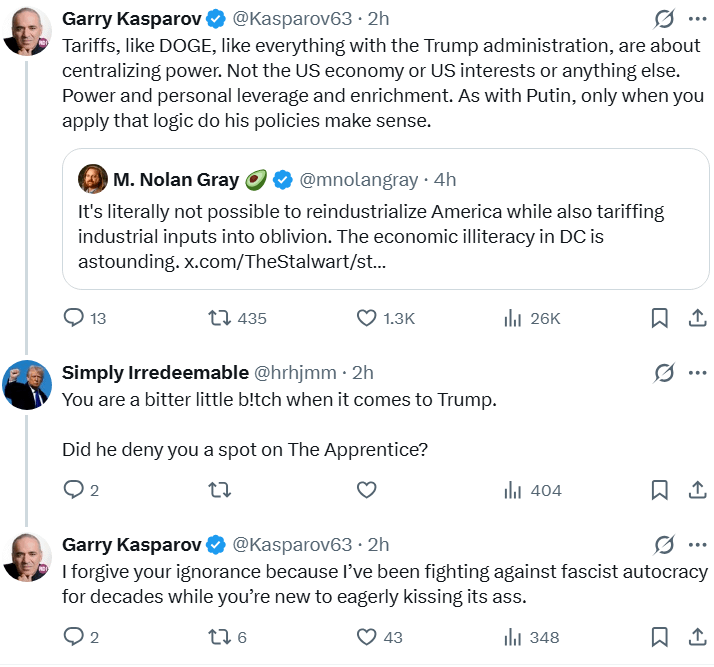
Task: Open M. Nolan Gray's quoted tweet avatar
Action: point(93,180)
